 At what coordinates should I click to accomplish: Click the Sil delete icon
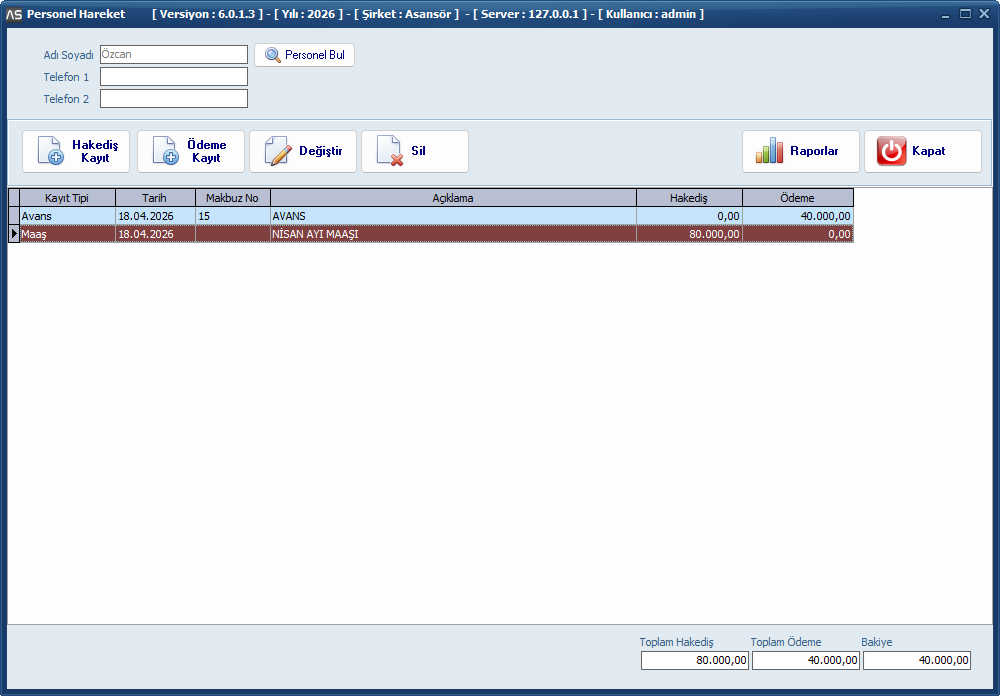click(389, 151)
